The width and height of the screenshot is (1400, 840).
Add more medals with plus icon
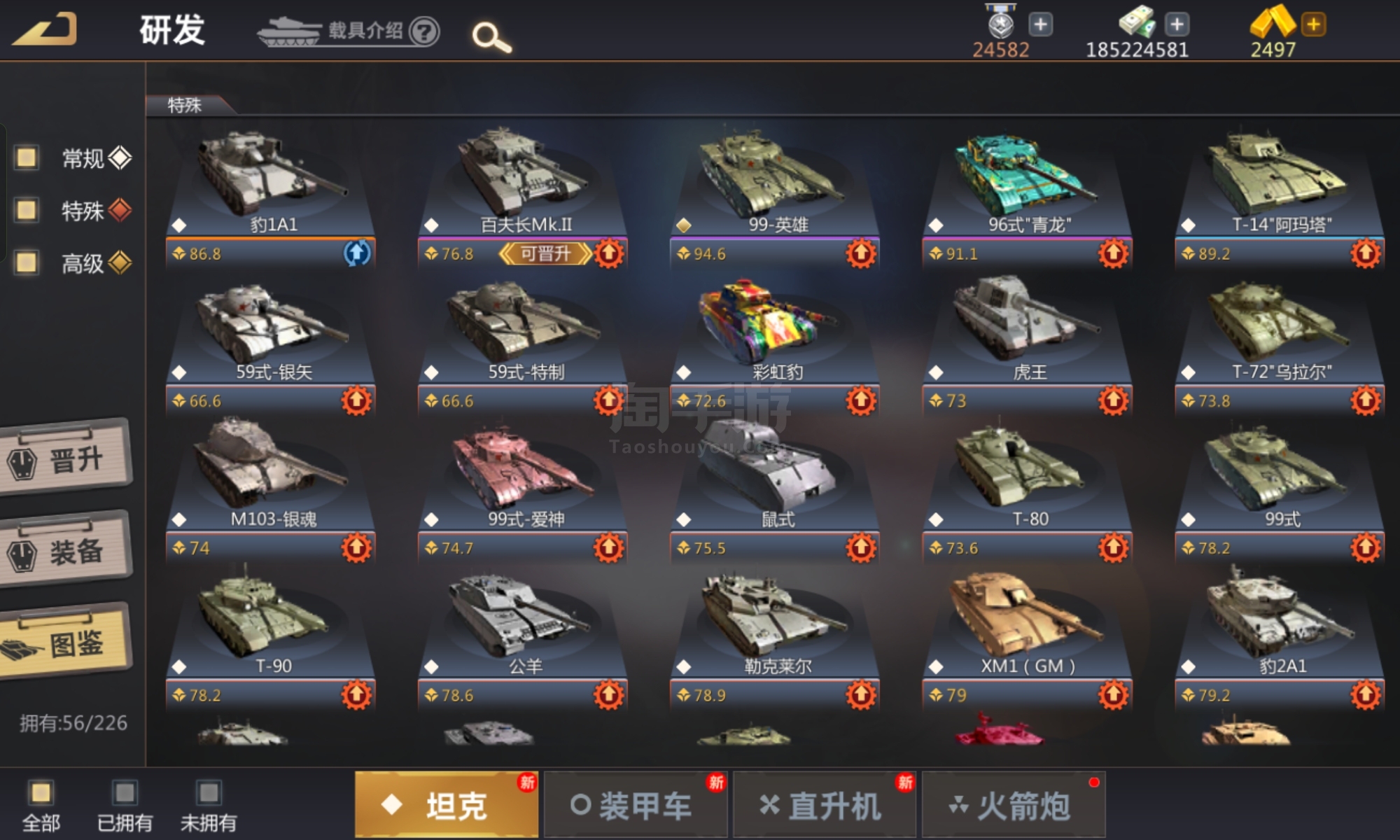point(1041,24)
